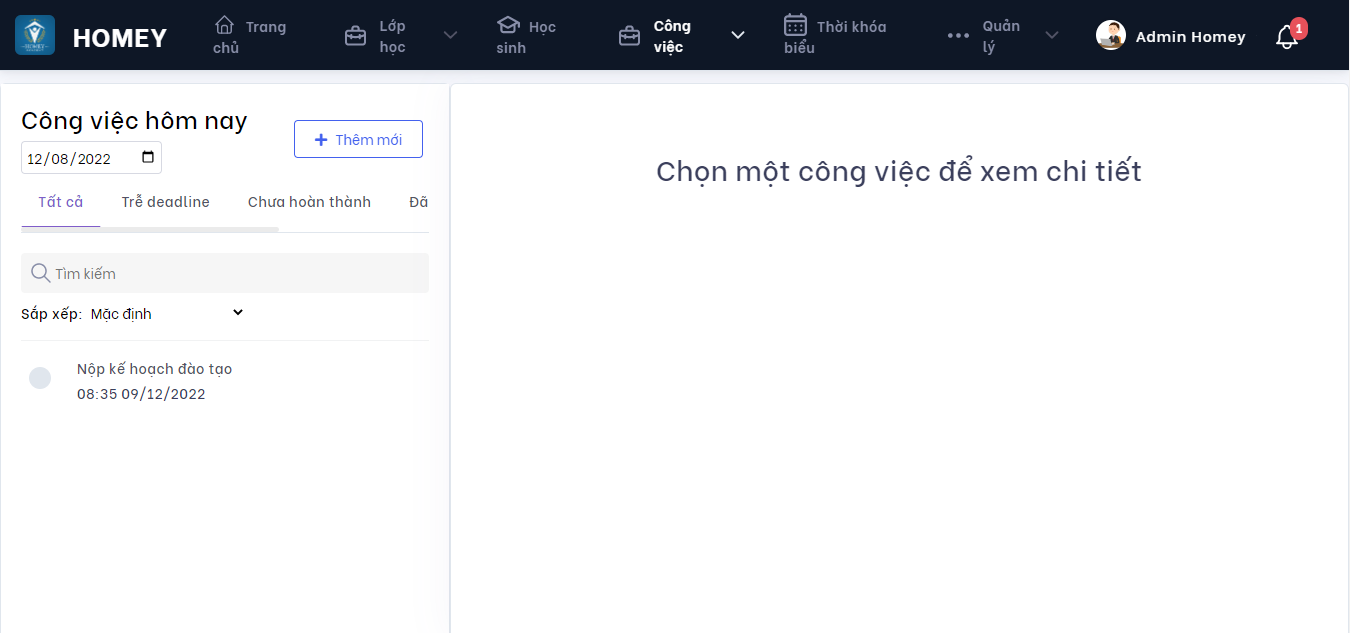Click the briefcase icon beside Công việc
The height and width of the screenshot is (633, 1350).
629,36
